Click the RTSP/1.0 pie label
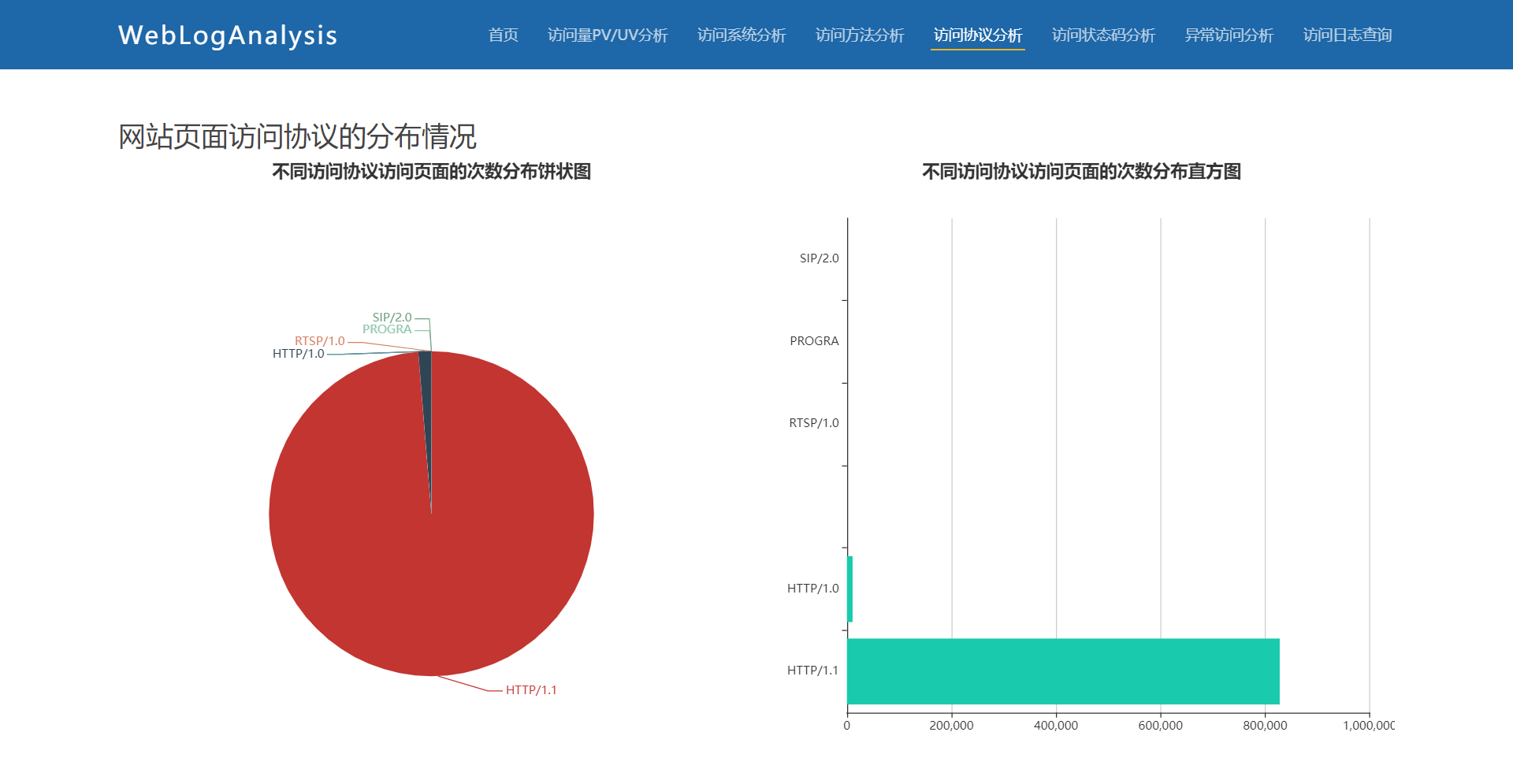This screenshot has width=1513, height=784. coord(320,341)
